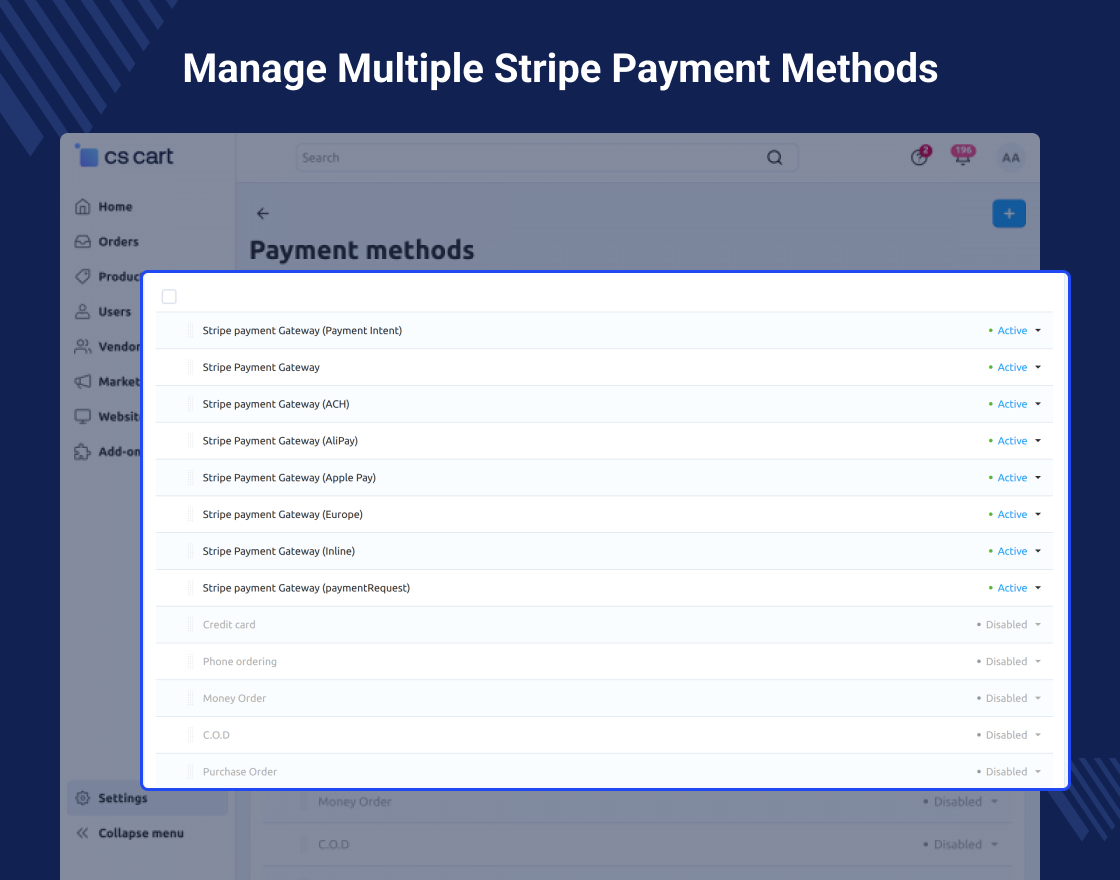Image resolution: width=1120 pixels, height=880 pixels.
Task: Open Stripe Payment Gateway (Apple Pay) method
Action: 289,477
